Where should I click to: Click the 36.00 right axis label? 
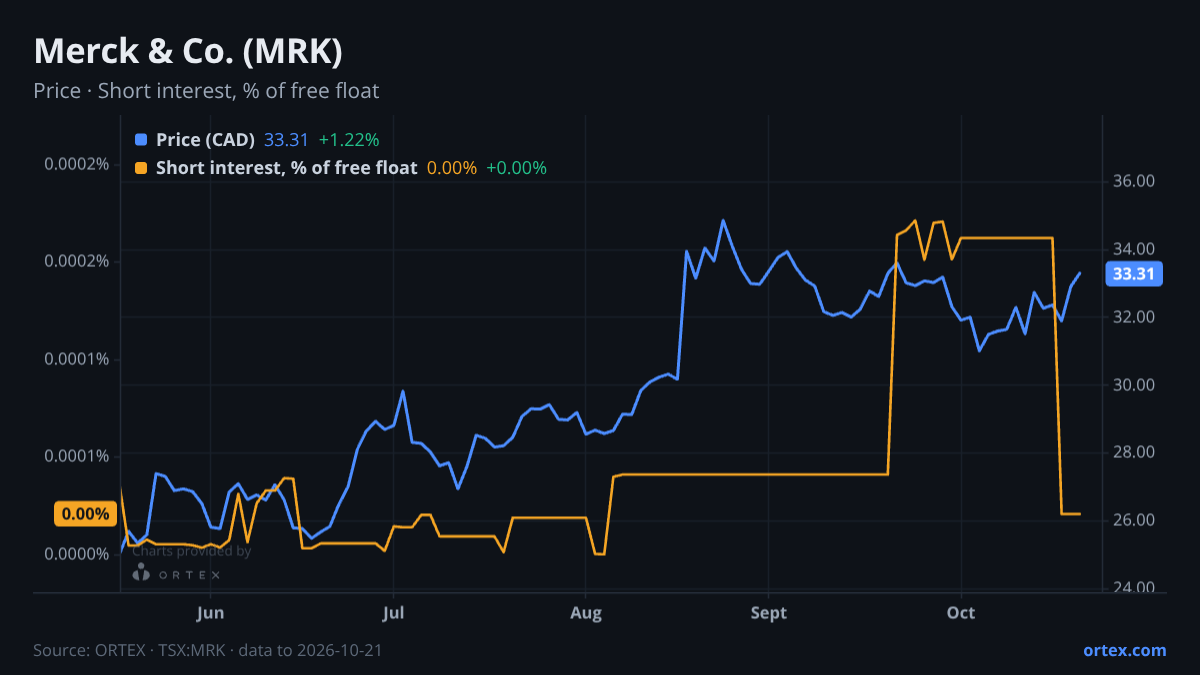tap(1134, 182)
